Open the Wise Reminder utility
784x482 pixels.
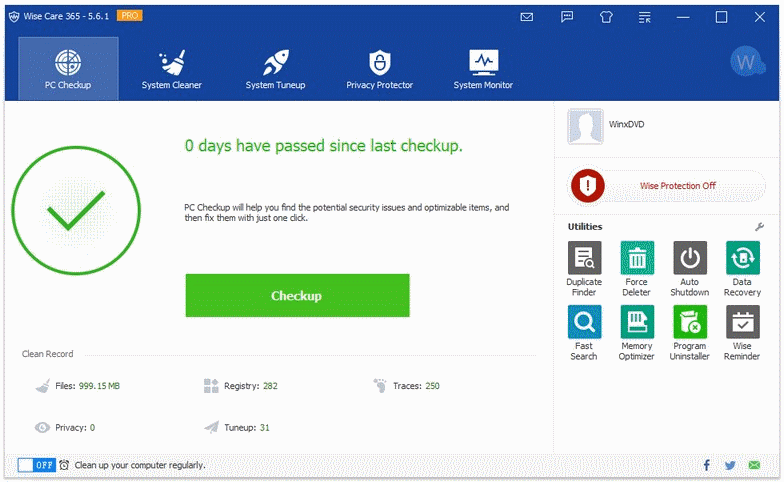[742, 333]
